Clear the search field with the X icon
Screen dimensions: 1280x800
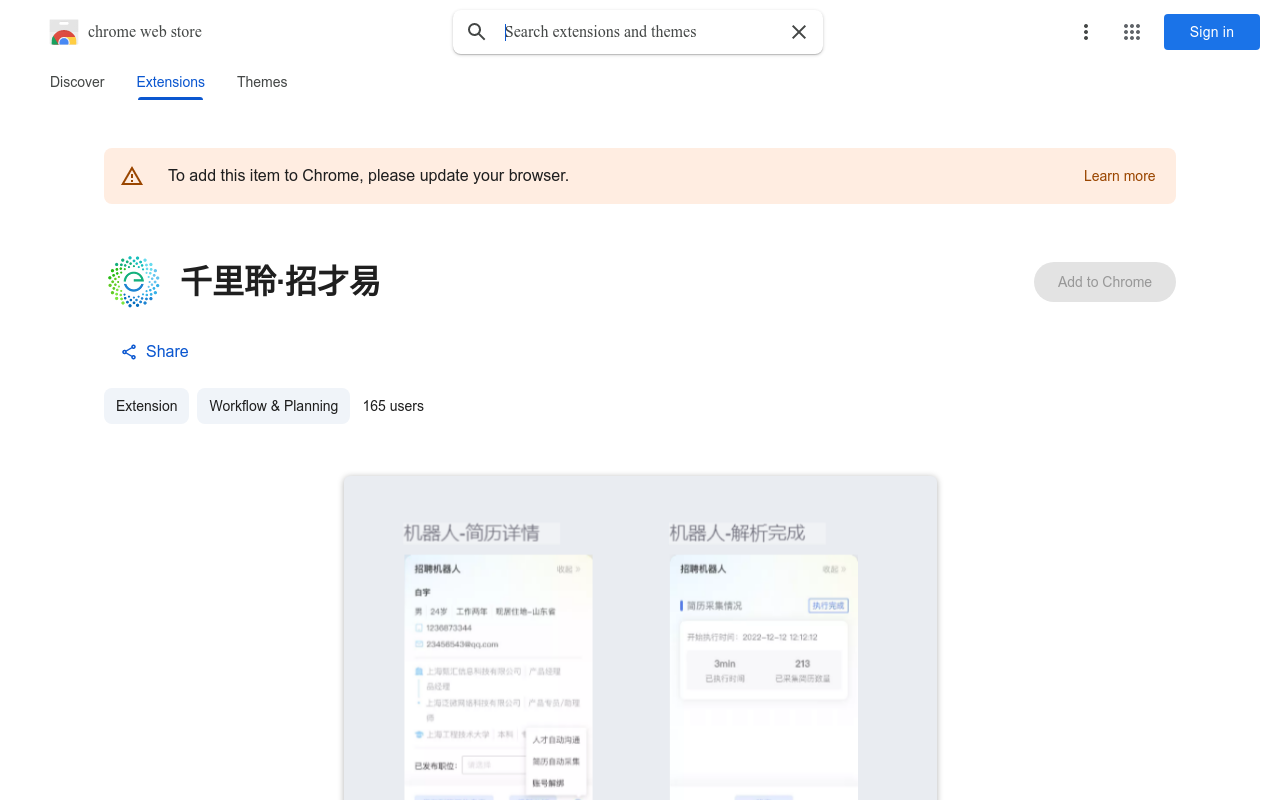pyautogui.click(x=799, y=32)
